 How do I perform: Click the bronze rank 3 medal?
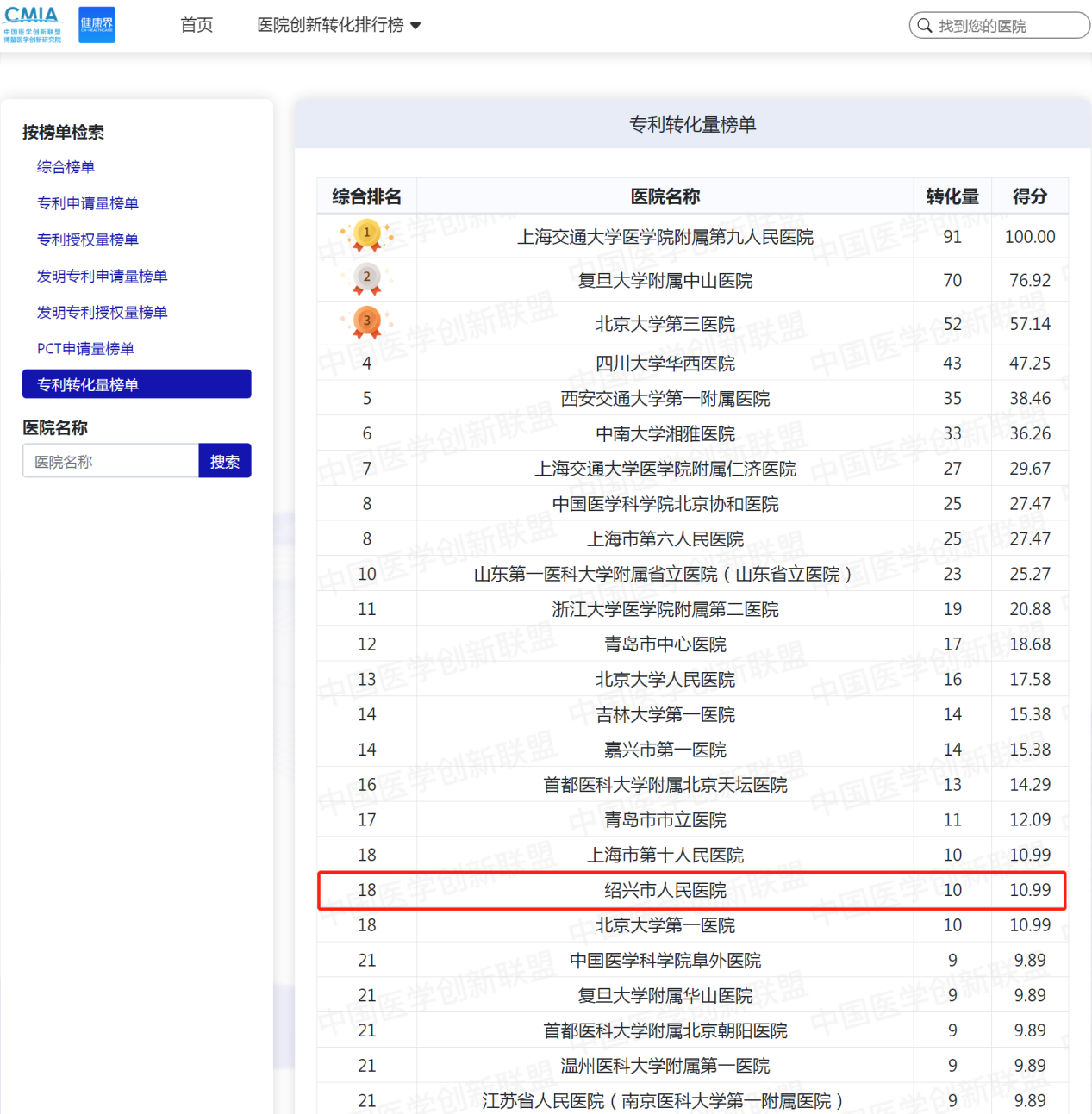click(367, 323)
